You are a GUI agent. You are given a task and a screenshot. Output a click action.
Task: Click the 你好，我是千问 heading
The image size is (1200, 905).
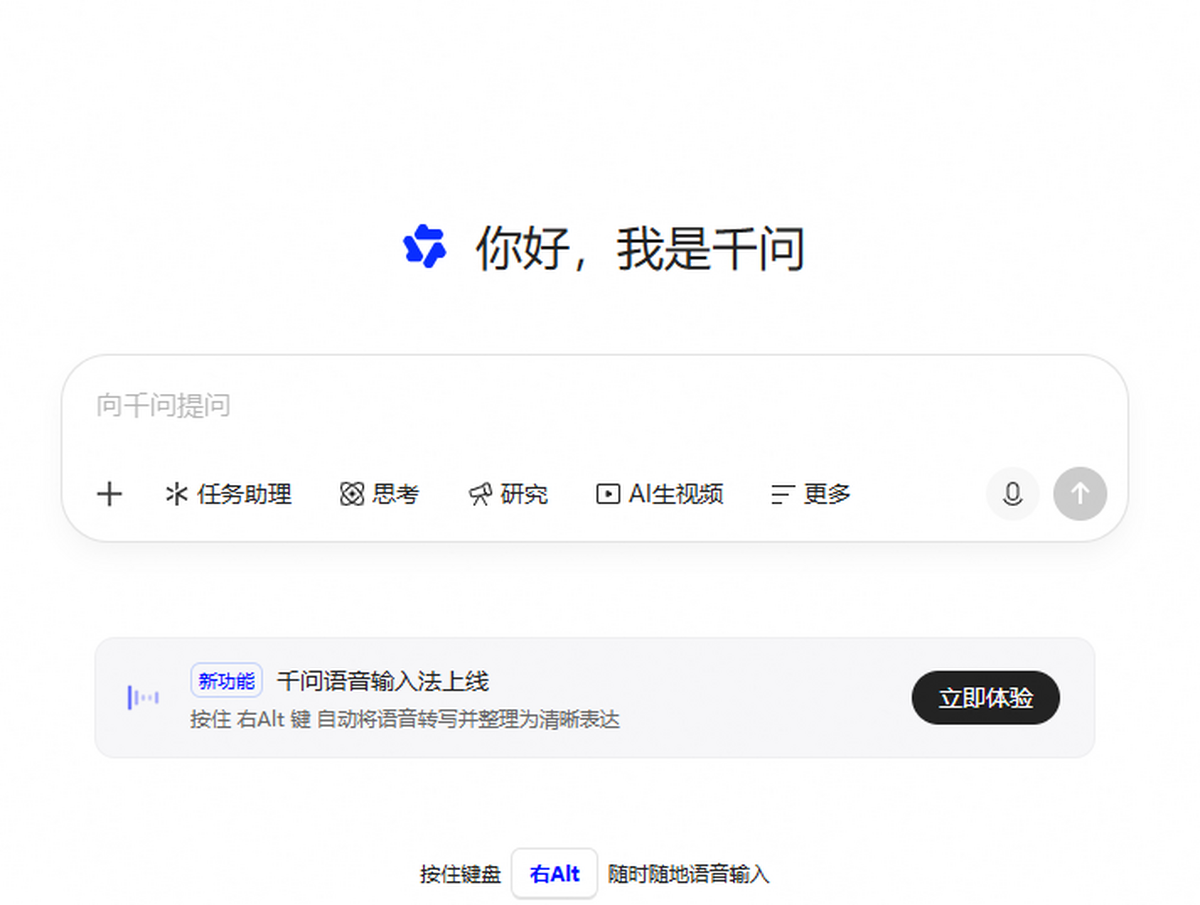[640, 248]
